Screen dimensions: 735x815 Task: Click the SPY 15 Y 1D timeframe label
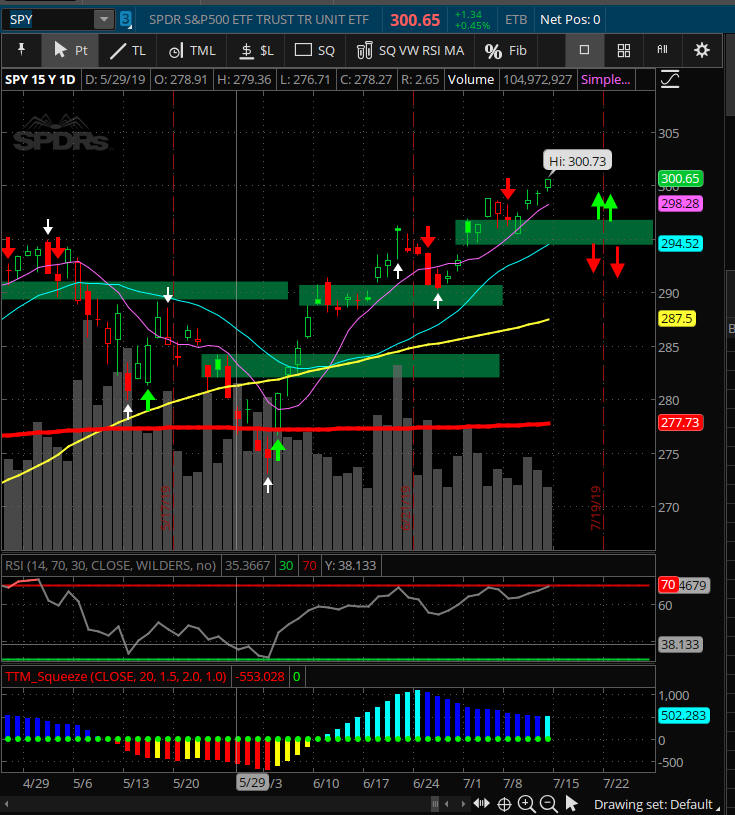pyautogui.click(x=41, y=80)
